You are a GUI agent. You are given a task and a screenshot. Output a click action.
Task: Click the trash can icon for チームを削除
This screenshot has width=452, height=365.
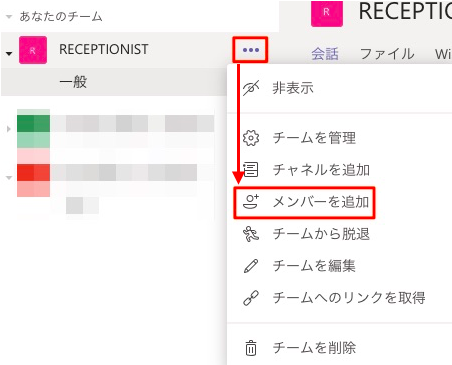(x=251, y=348)
